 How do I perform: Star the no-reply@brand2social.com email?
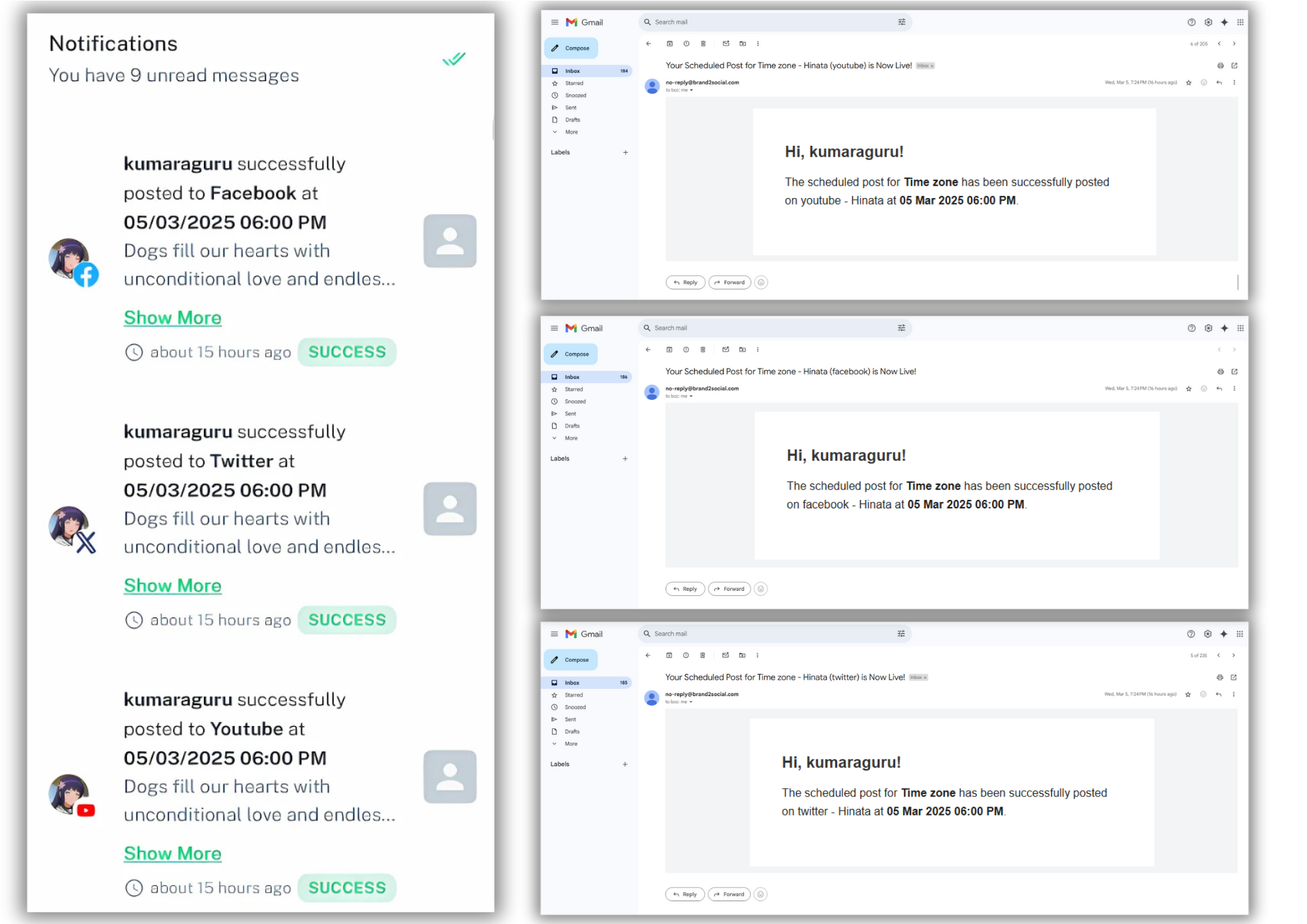pos(1188,82)
